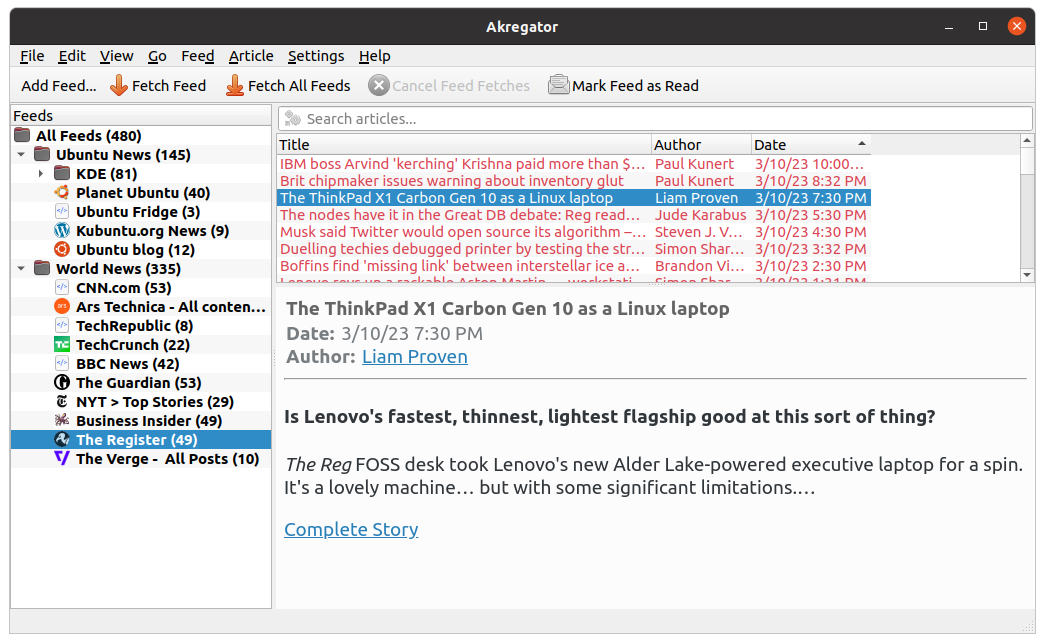Screen dimensions: 1045x643
Task: Sort articles by Title column header
Action: [464, 145]
